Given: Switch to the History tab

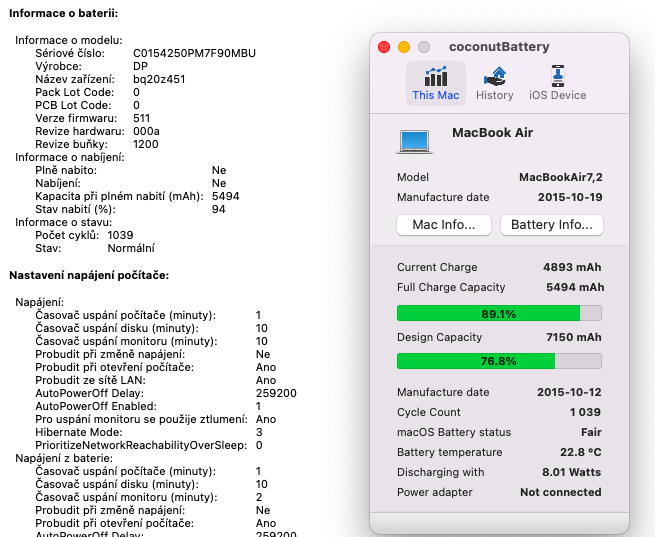Looking at the screenshot, I should coord(495,84).
